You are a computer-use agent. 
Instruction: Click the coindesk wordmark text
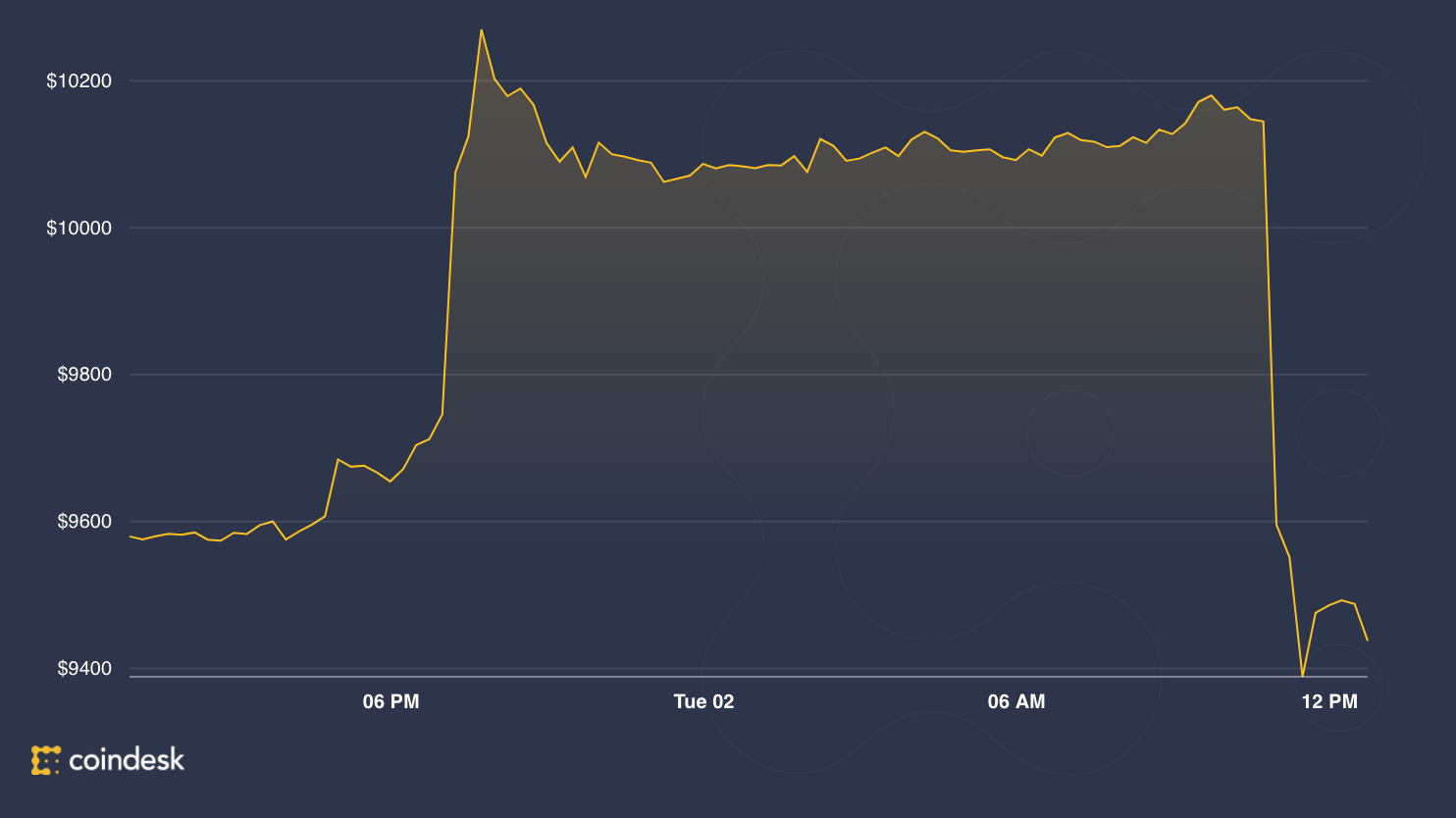pos(127,760)
